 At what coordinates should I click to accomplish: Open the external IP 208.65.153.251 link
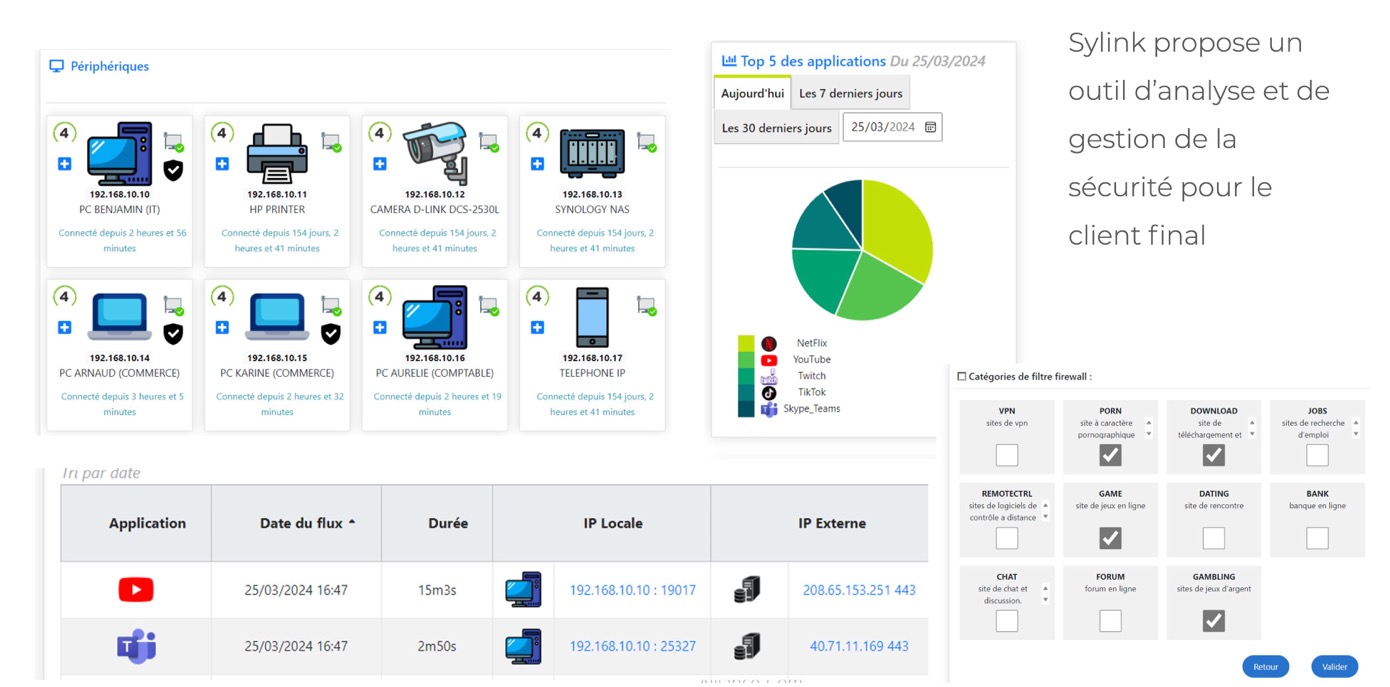(858, 590)
